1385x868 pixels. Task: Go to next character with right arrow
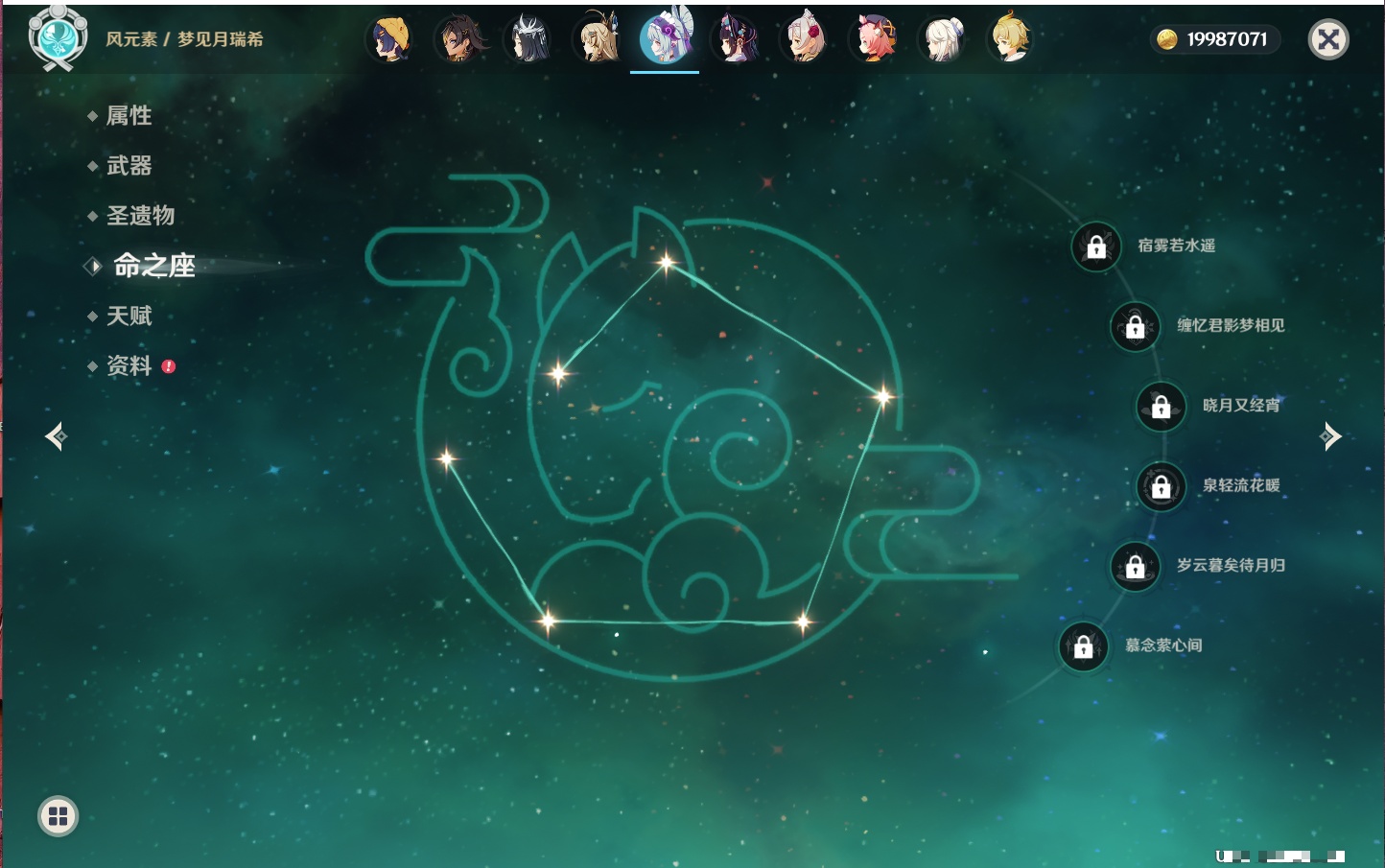(1330, 436)
